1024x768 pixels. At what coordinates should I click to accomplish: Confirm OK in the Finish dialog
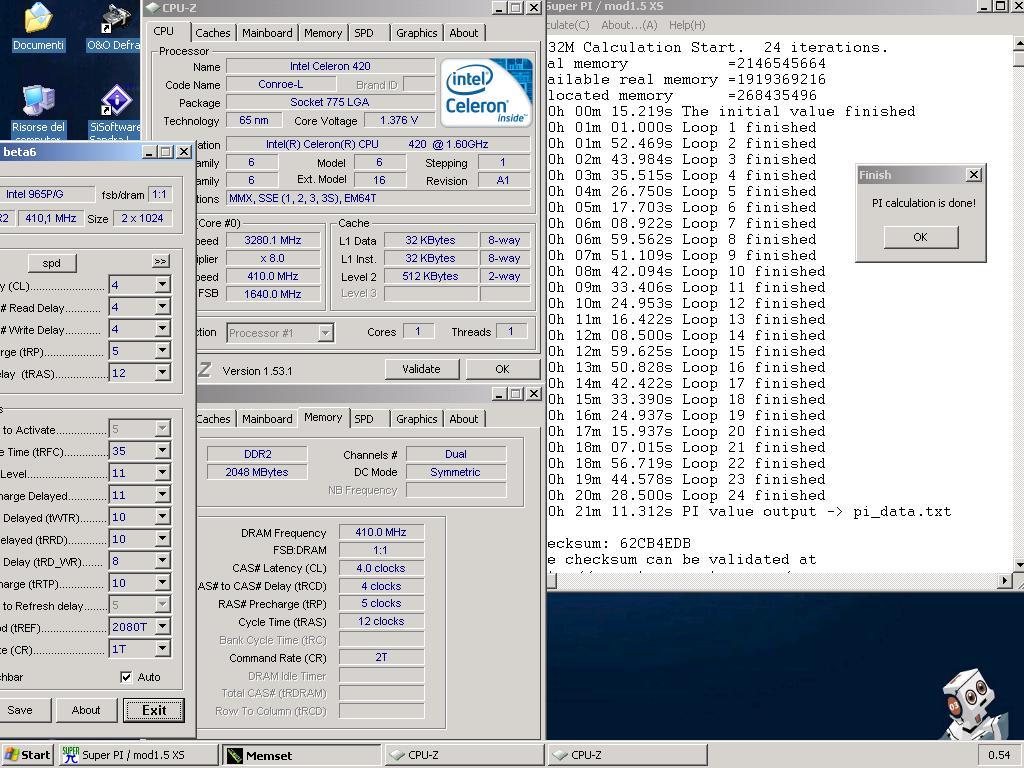click(x=921, y=237)
